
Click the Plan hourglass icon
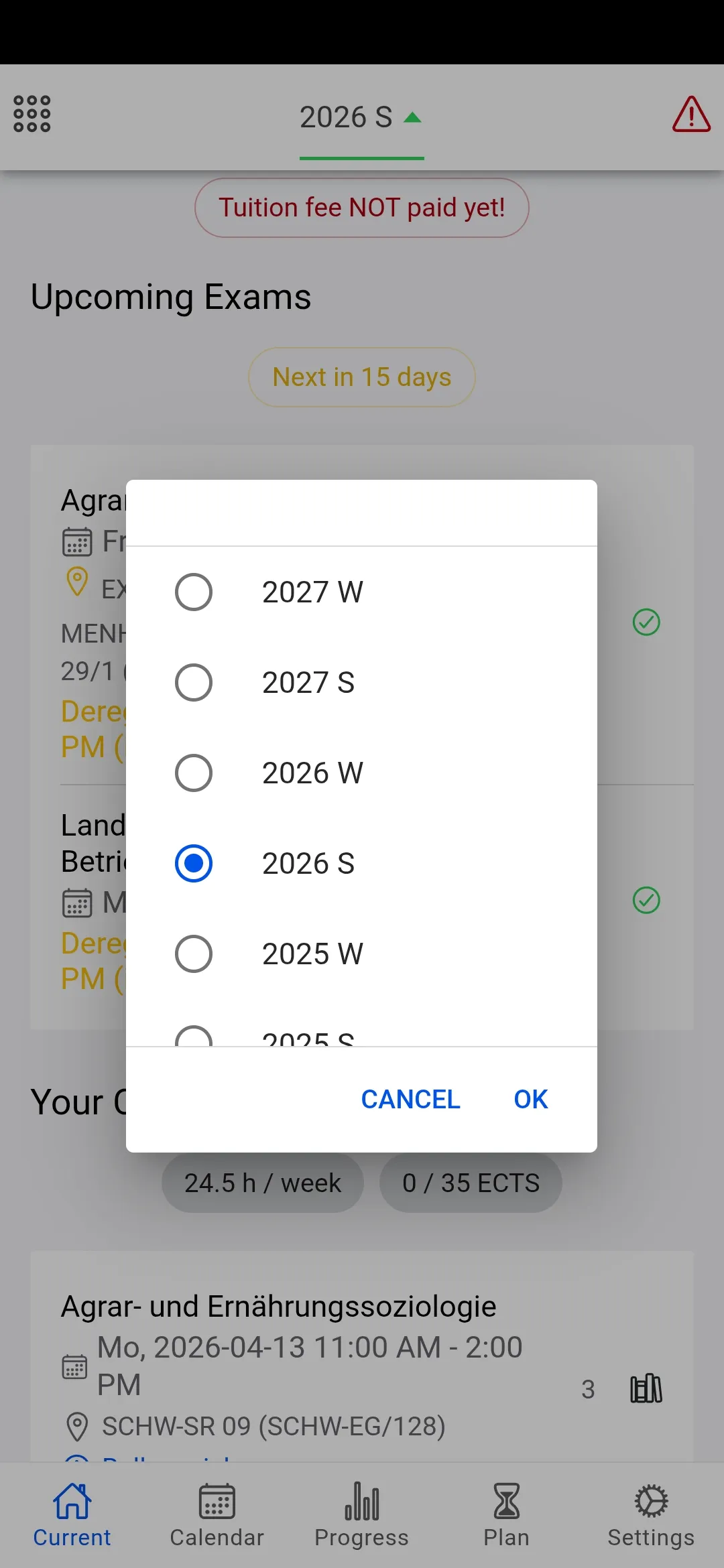click(x=506, y=1501)
